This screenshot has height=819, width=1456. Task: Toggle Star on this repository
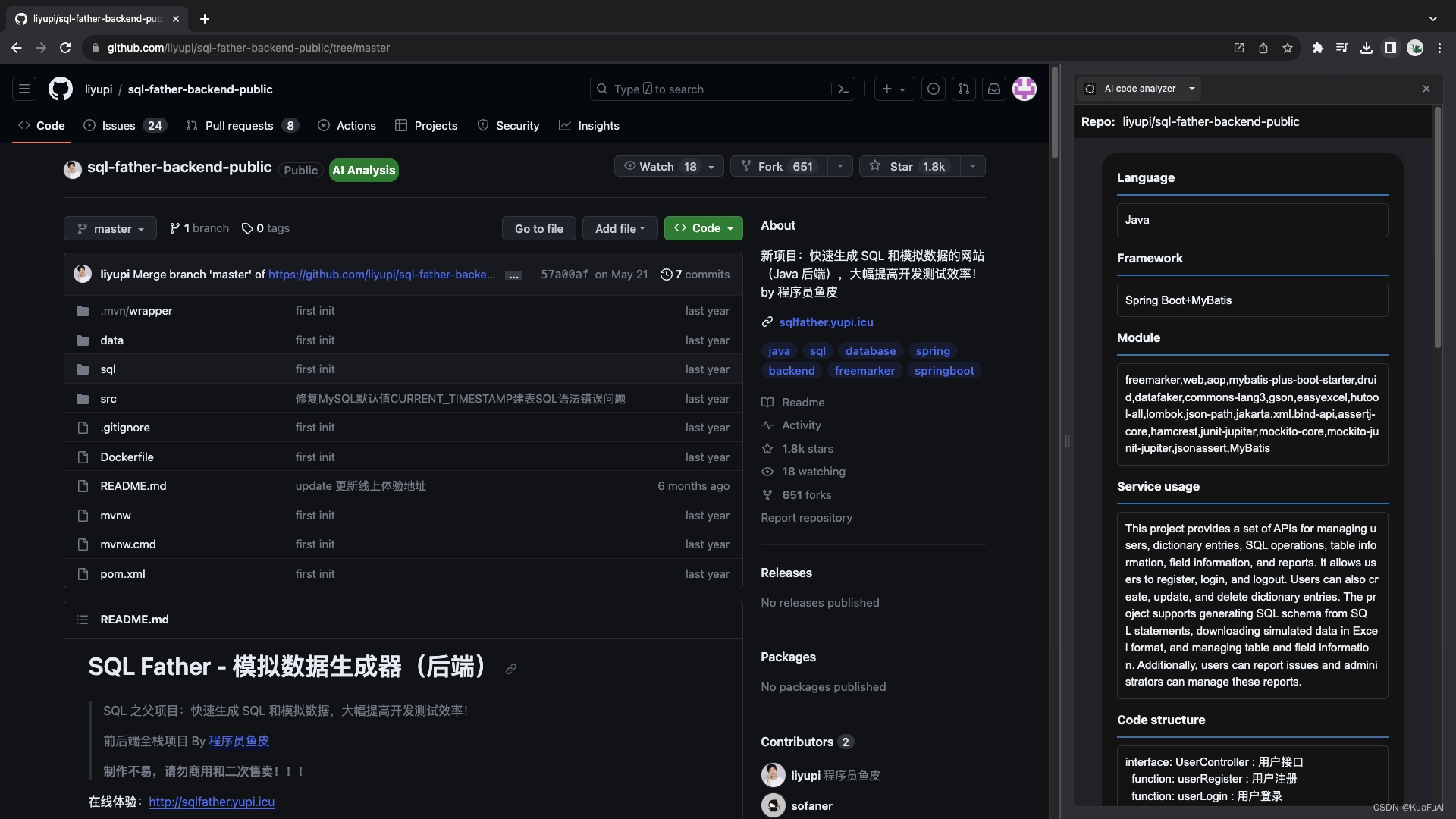909,166
